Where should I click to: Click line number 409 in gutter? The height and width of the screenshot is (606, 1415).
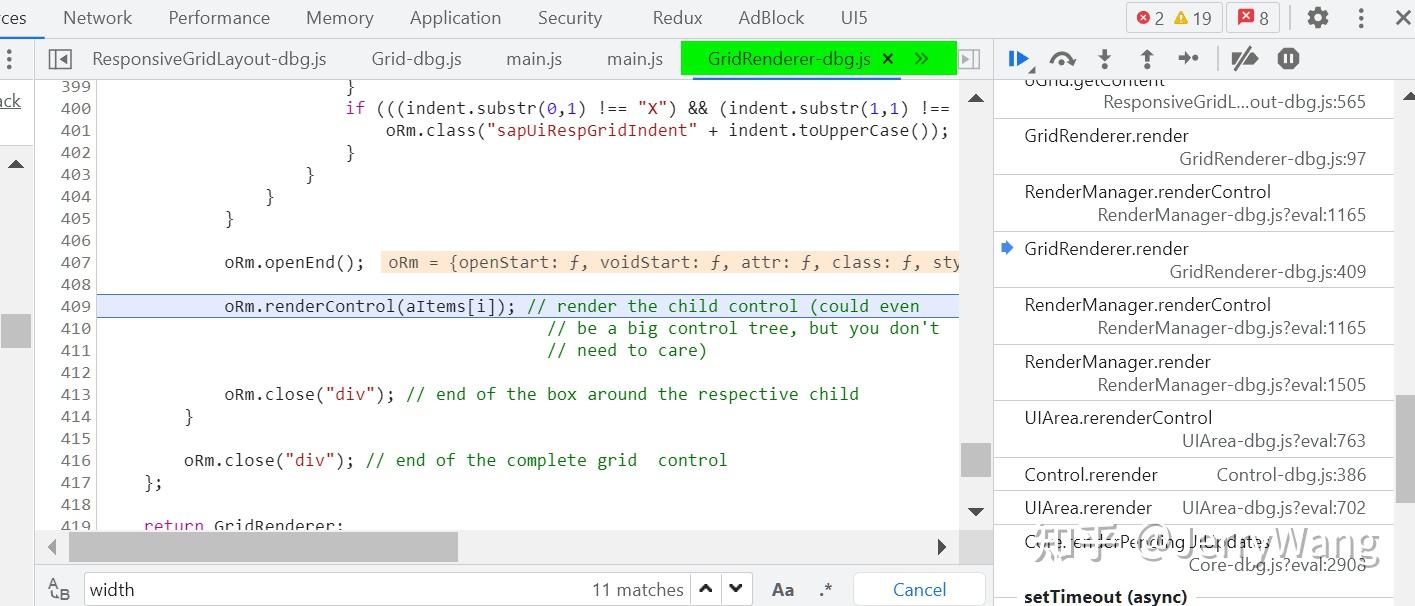pos(75,306)
